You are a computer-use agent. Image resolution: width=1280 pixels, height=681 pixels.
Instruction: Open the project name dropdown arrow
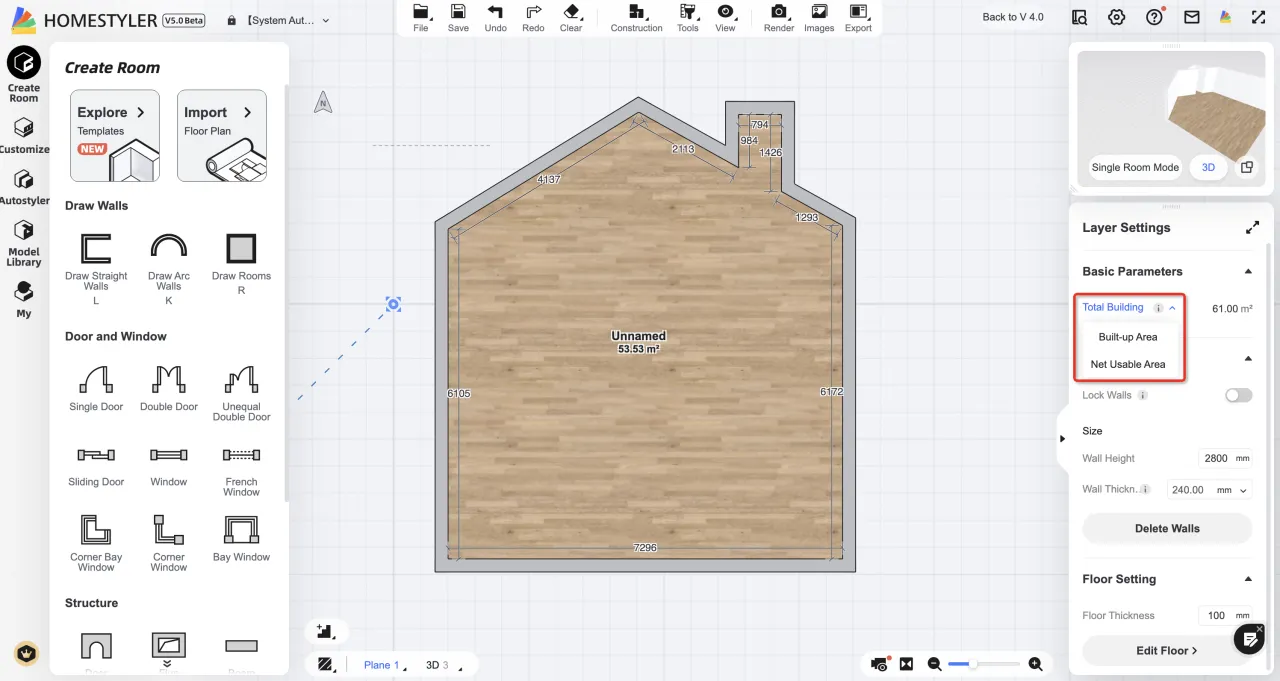coord(325,20)
